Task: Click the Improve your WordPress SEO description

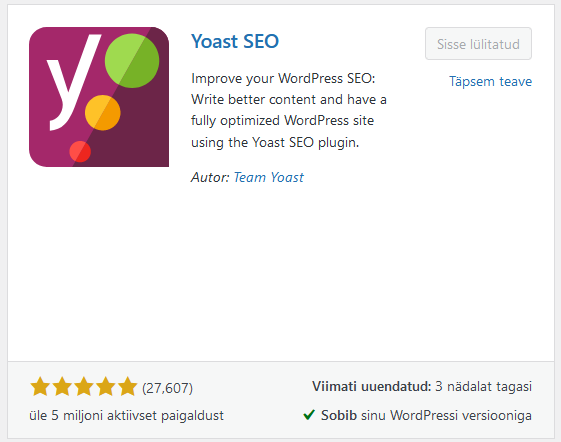Action: pyautogui.click(x=289, y=110)
